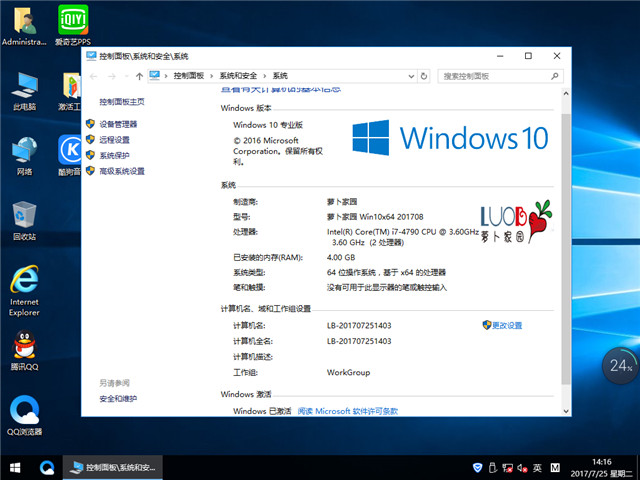Open 控制面板主页 link
Screen dimensions: 640x480
point(122,102)
